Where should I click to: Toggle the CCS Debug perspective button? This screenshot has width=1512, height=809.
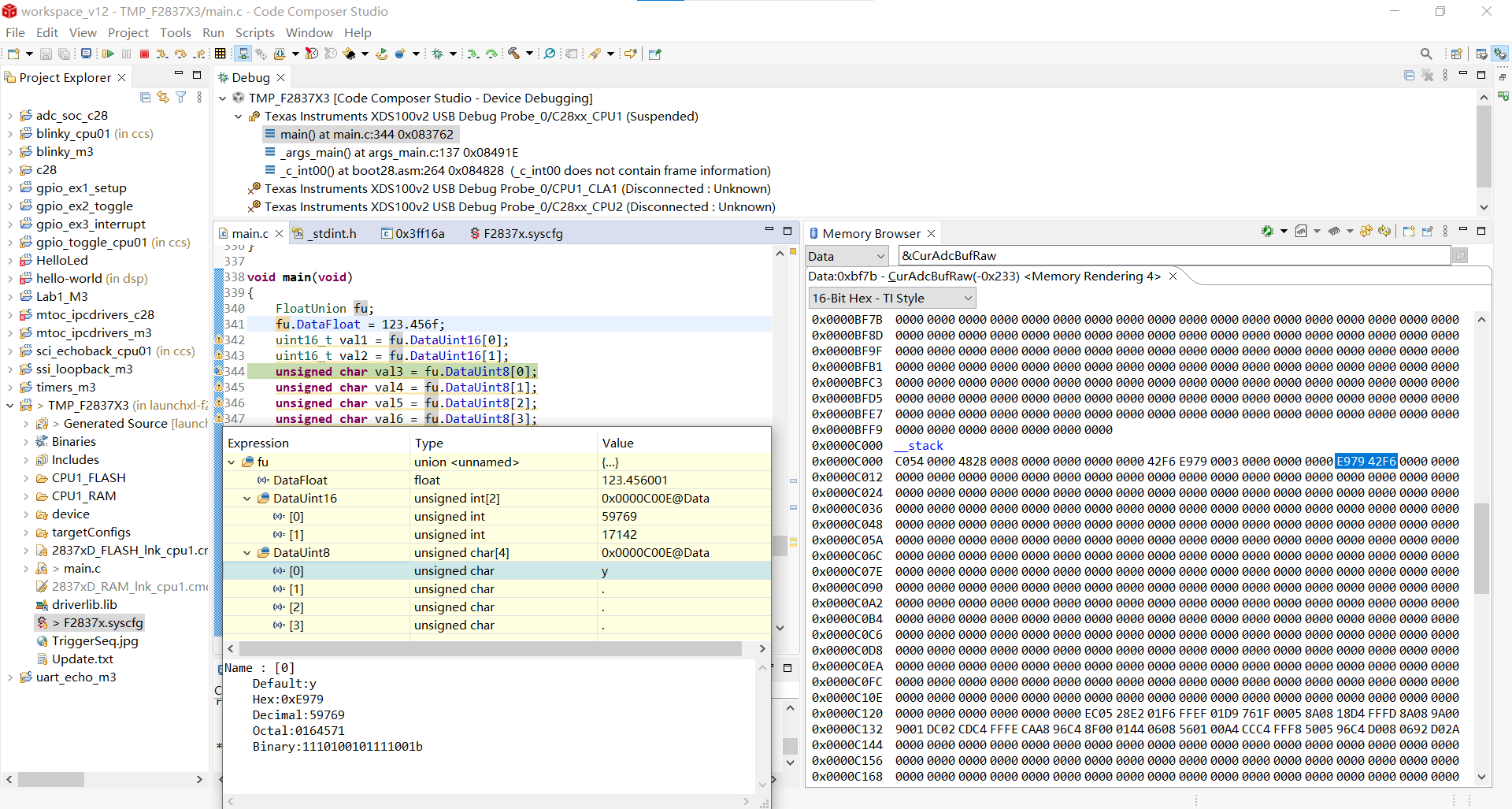point(1500,54)
